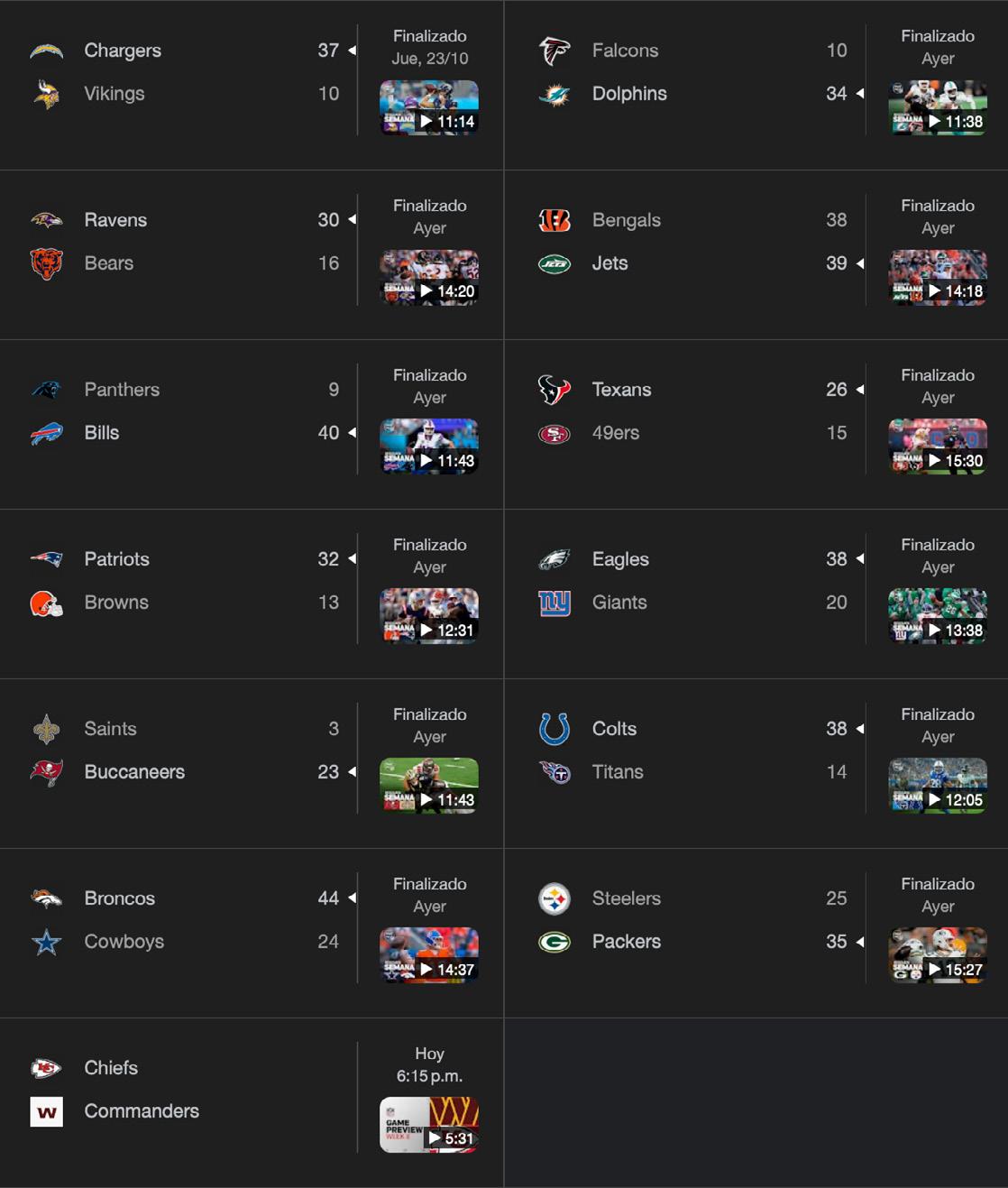Play Chargers vs Vikings 11:14 highlights
The image size is (1008, 1188).
[x=429, y=107]
